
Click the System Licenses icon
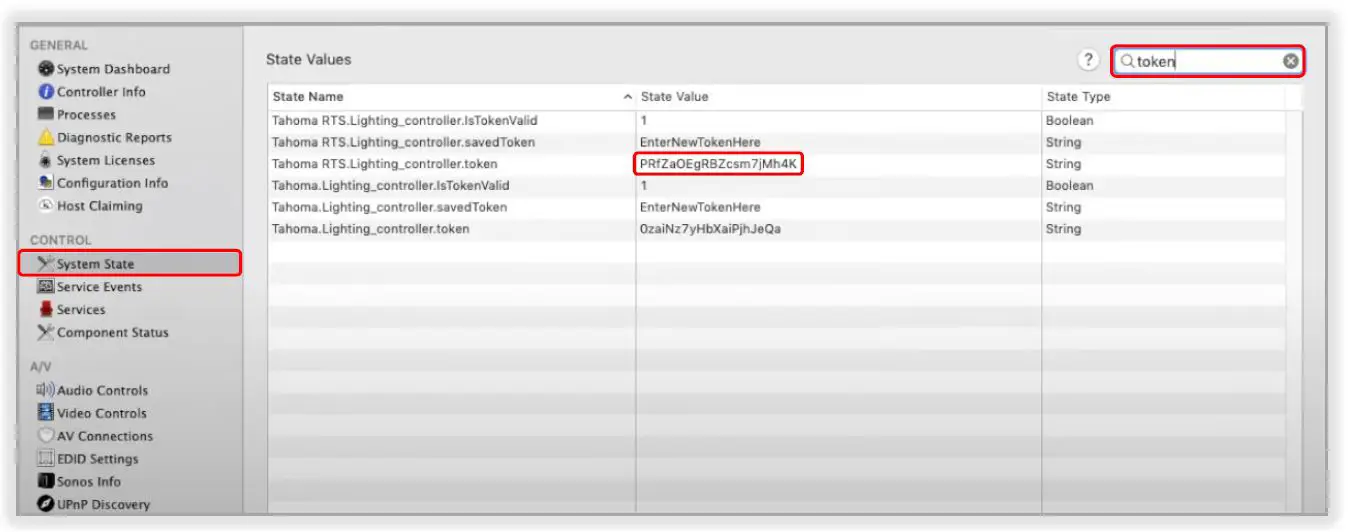pyautogui.click(x=46, y=161)
